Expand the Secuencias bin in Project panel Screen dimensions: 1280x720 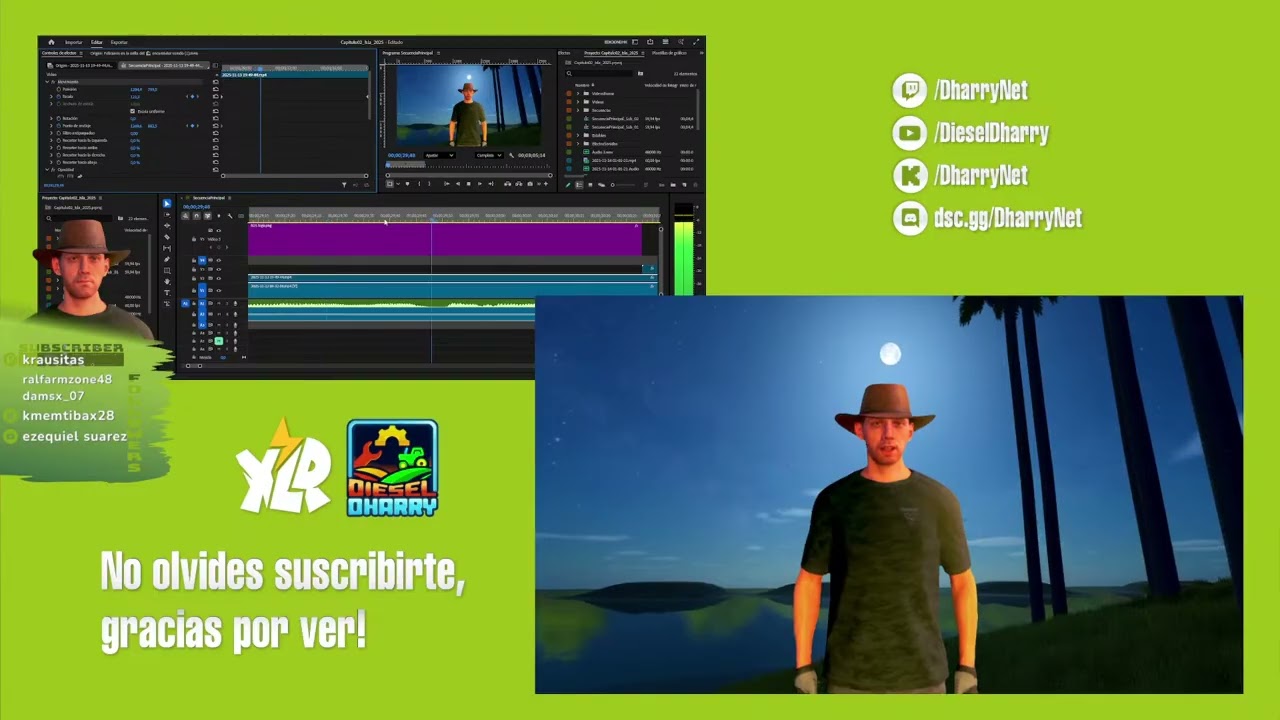coord(578,110)
